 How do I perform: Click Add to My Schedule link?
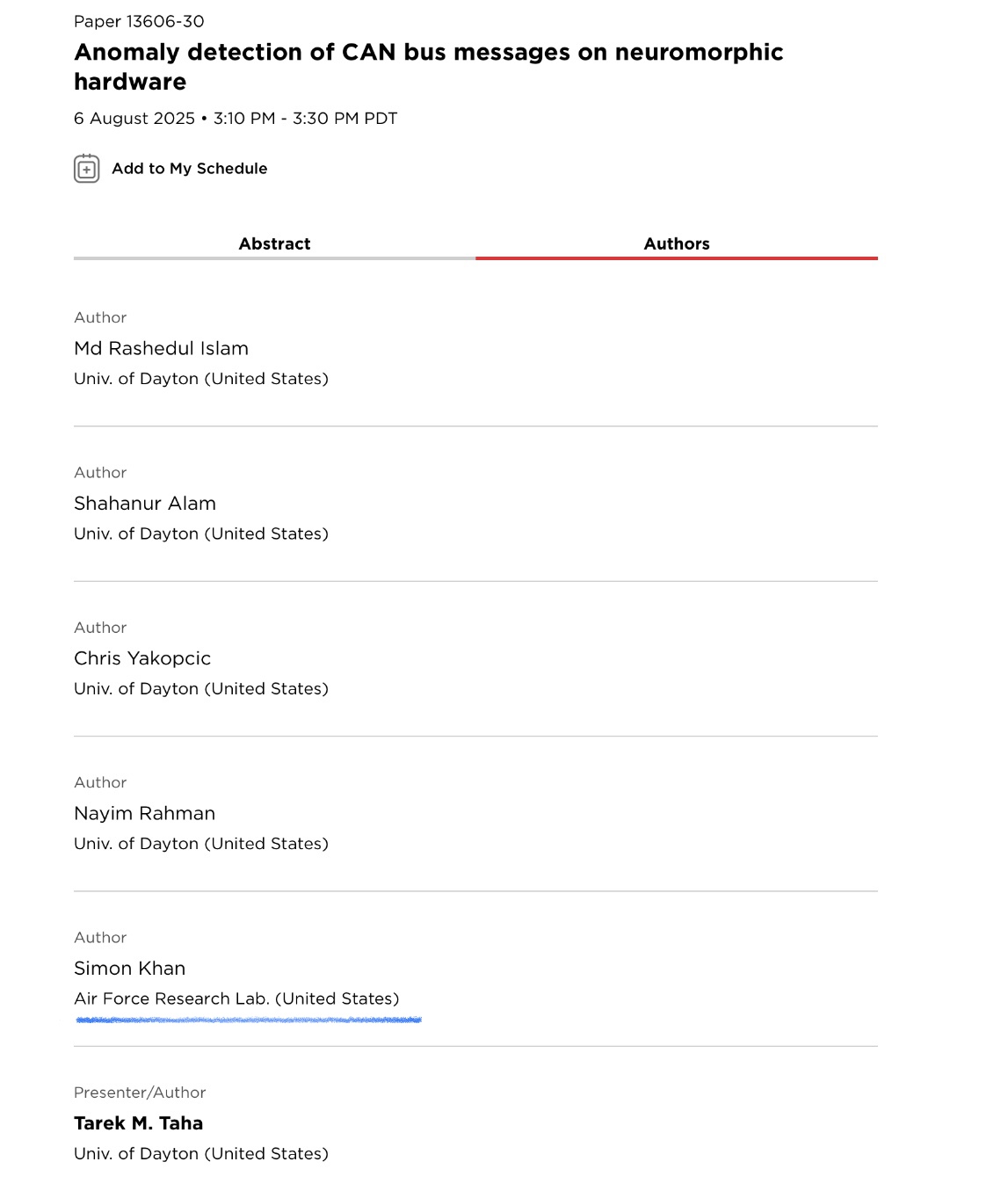point(189,169)
